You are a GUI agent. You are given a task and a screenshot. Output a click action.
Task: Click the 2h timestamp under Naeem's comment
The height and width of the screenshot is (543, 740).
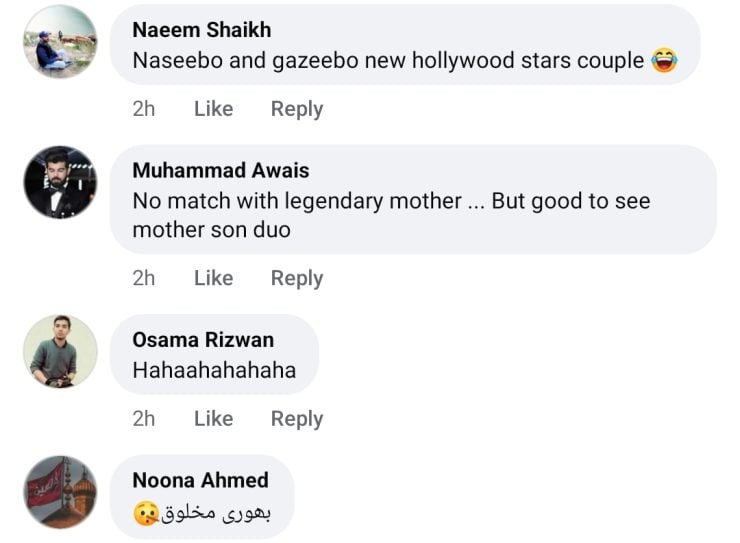[144, 109]
